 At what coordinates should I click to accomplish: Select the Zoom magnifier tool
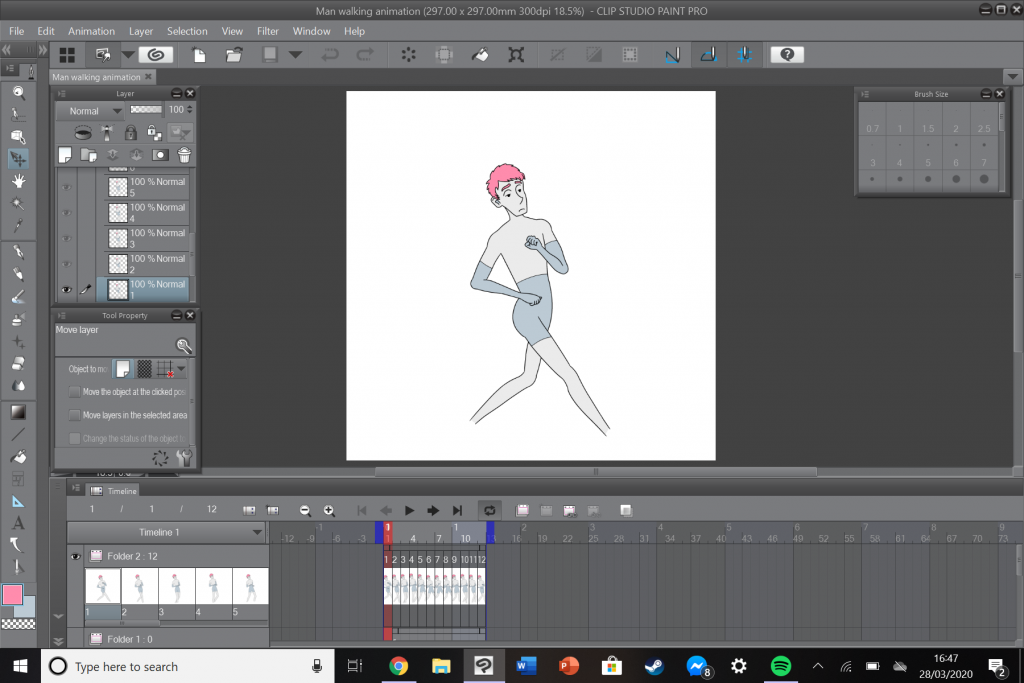(18, 92)
